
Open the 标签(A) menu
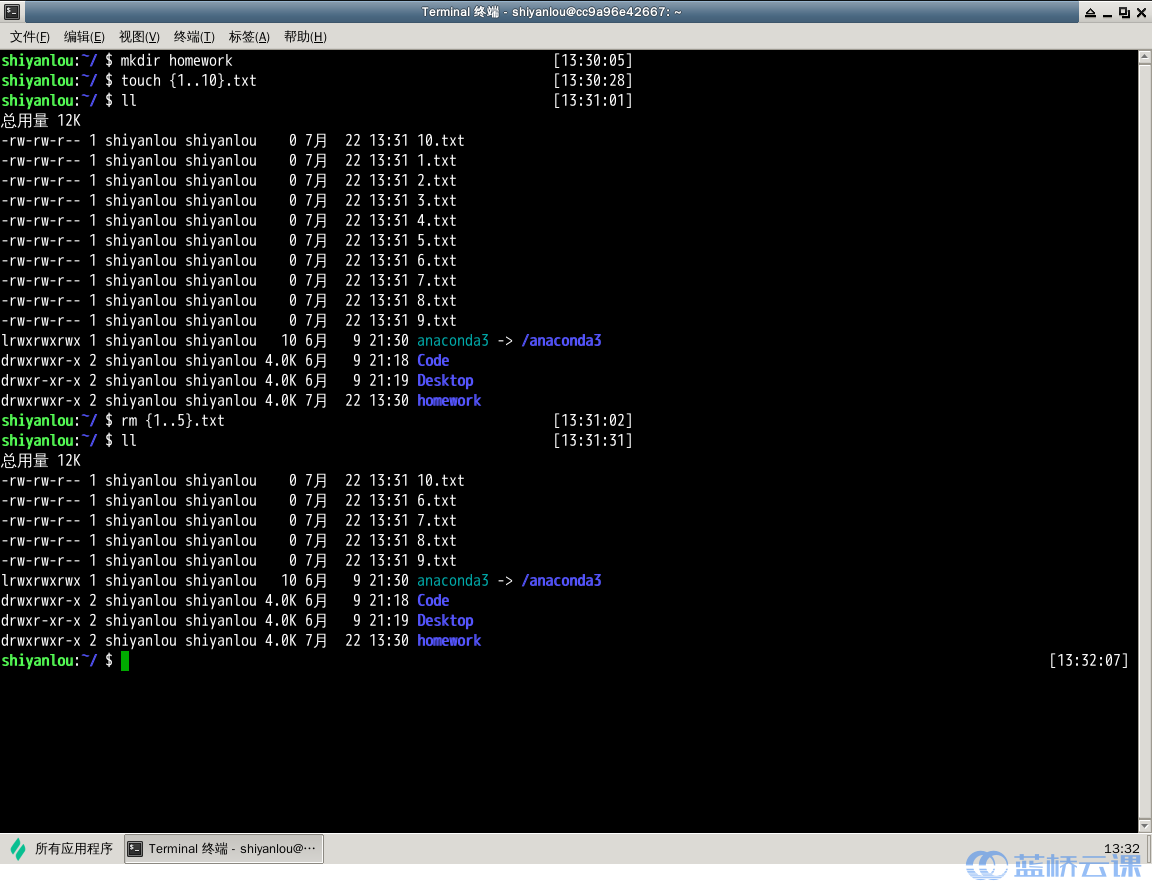point(249,37)
